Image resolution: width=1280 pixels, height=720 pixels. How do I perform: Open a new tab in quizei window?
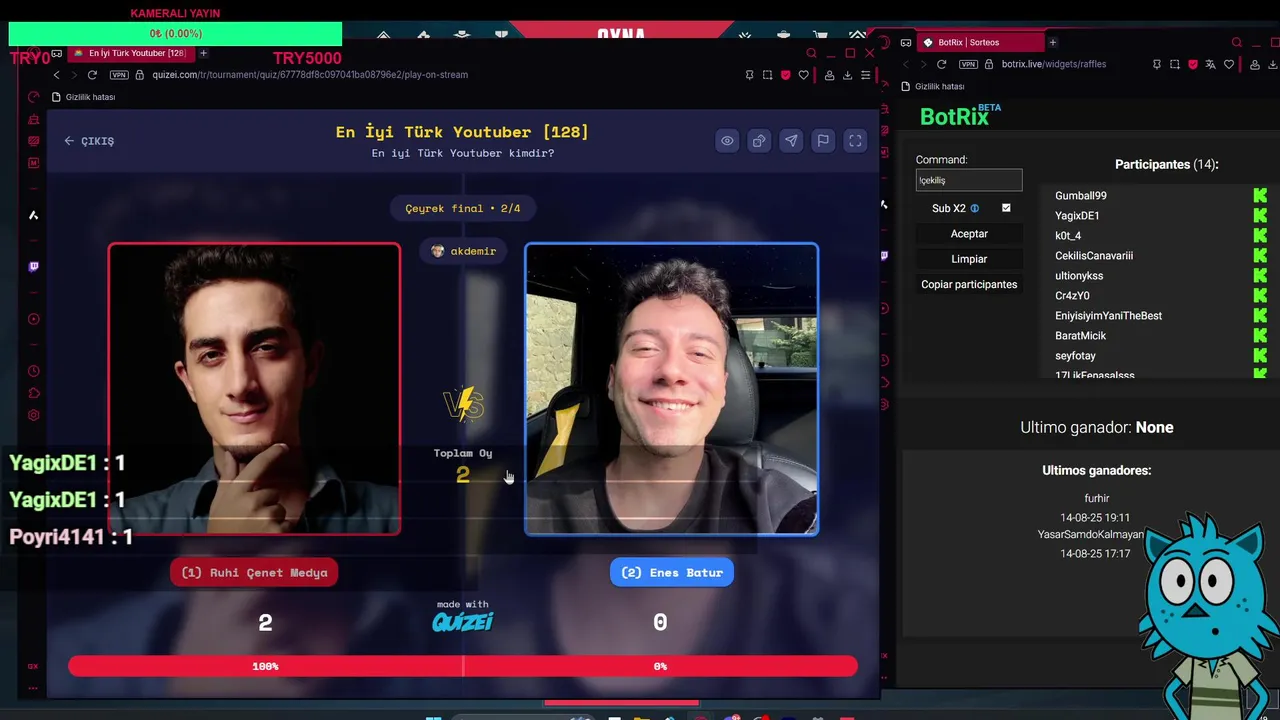point(203,53)
